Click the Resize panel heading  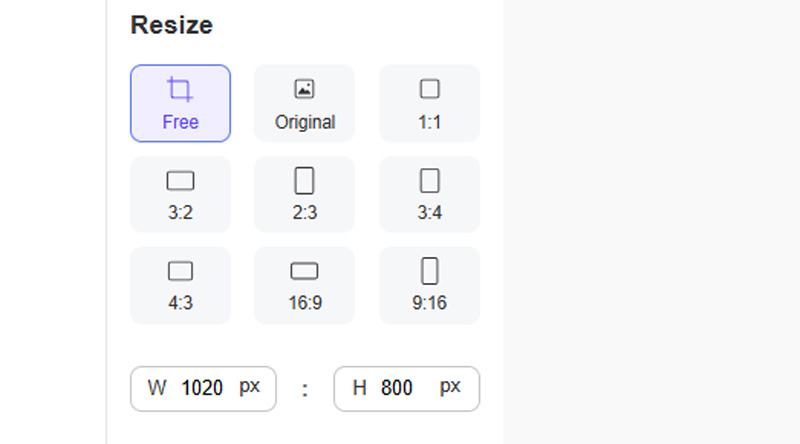(171, 25)
